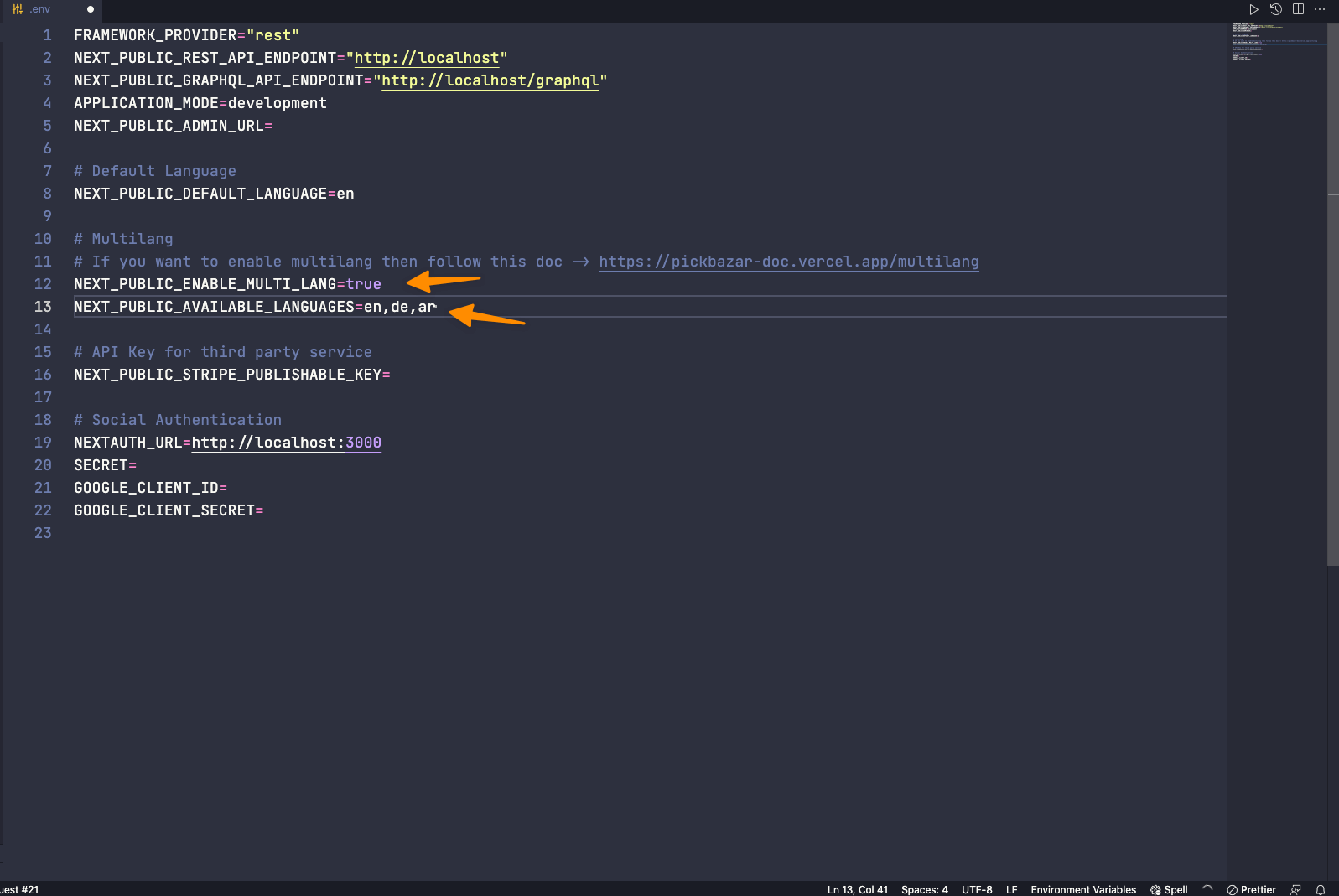Click the Run play icon in editor toolbar
1339x896 pixels.
pyautogui.click(x=1253, y=9)
